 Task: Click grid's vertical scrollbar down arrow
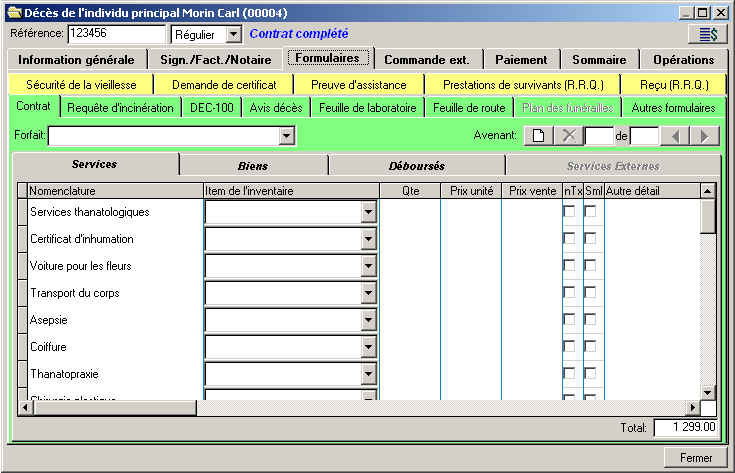tap(708, 392)
